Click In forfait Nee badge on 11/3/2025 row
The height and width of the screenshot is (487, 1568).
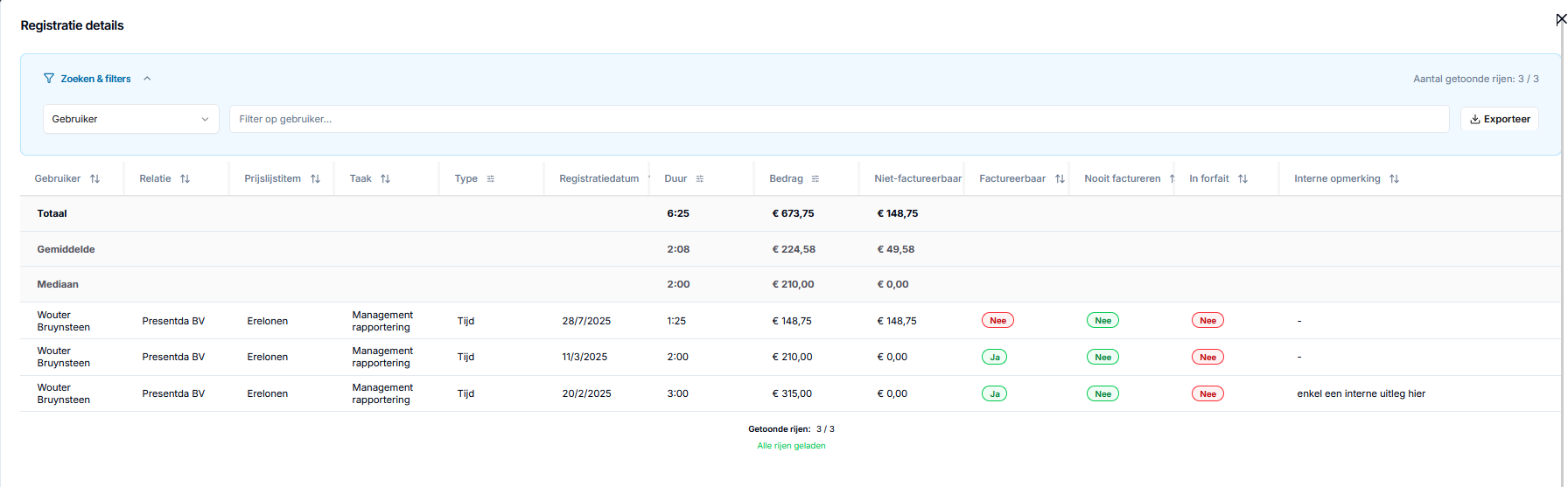pyautogui.click(x=1207, y=357)
